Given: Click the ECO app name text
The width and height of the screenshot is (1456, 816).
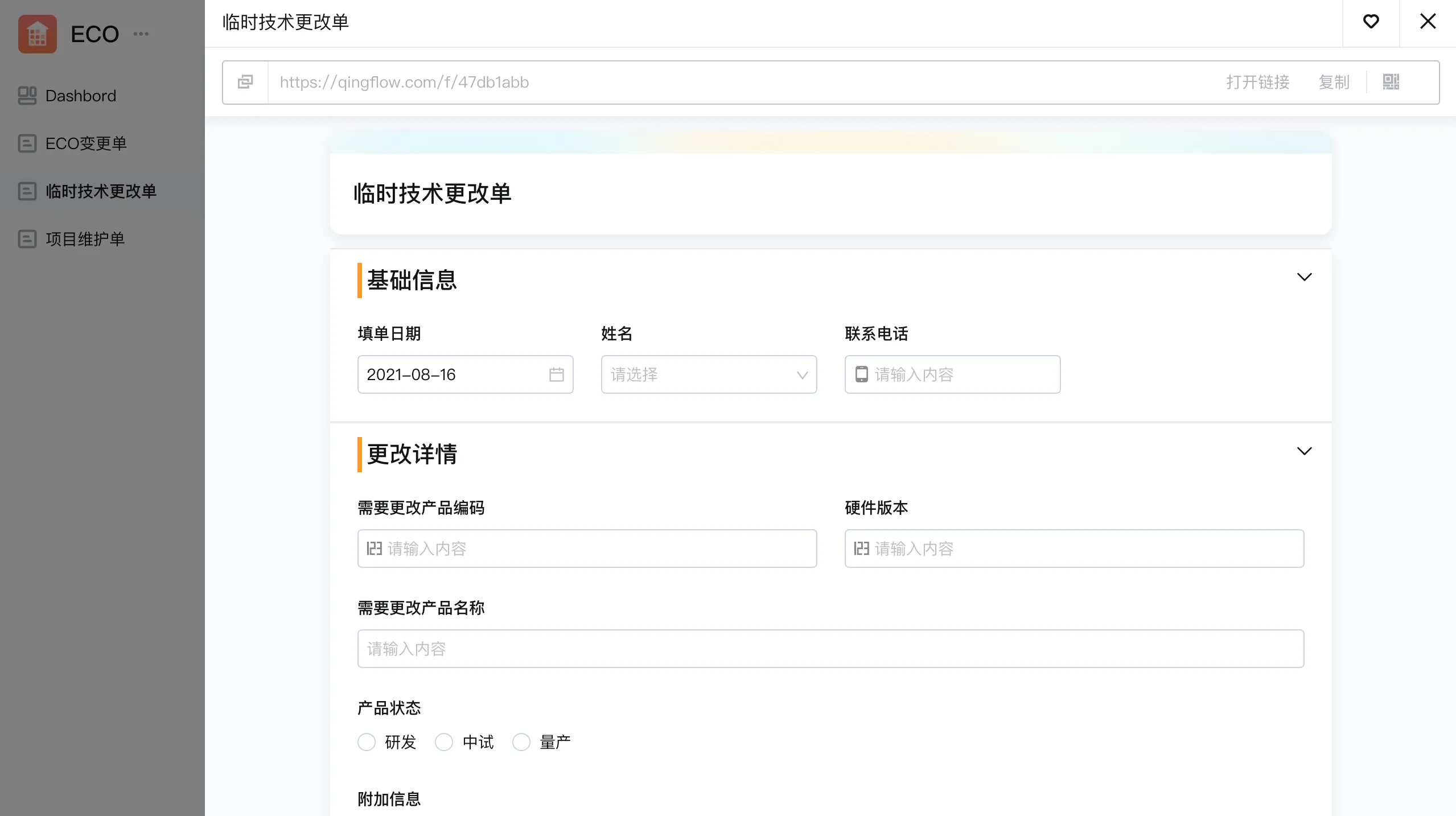Looking at the screenshot, I should point(94,34).
